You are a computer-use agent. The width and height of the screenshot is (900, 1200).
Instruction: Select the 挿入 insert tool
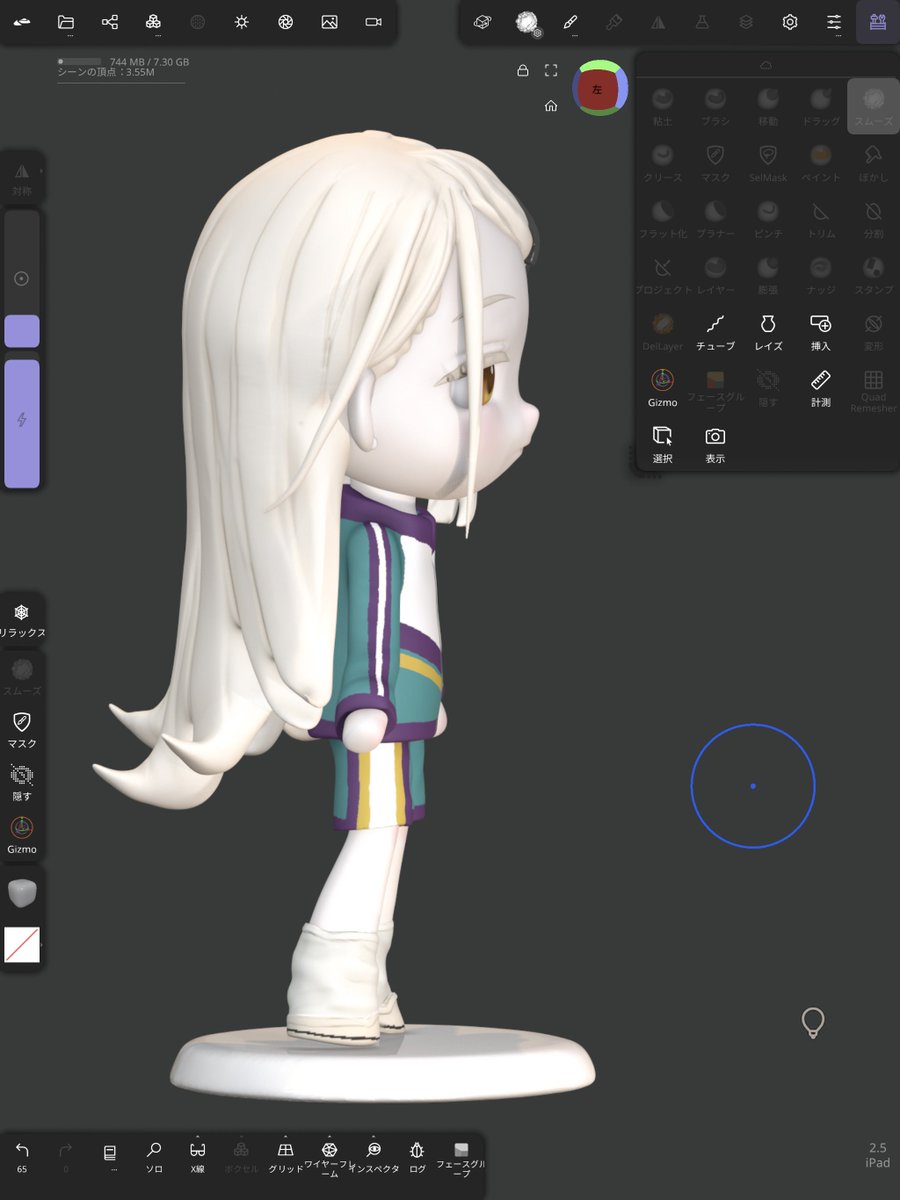821,331
